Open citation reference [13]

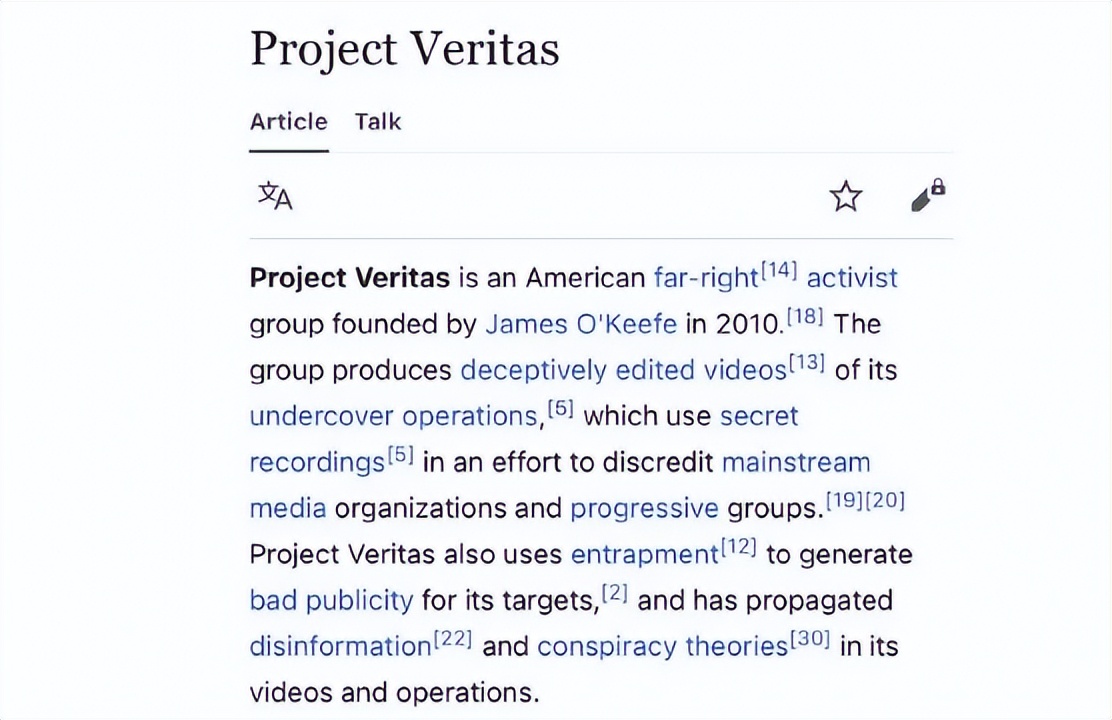coord(806,363)
